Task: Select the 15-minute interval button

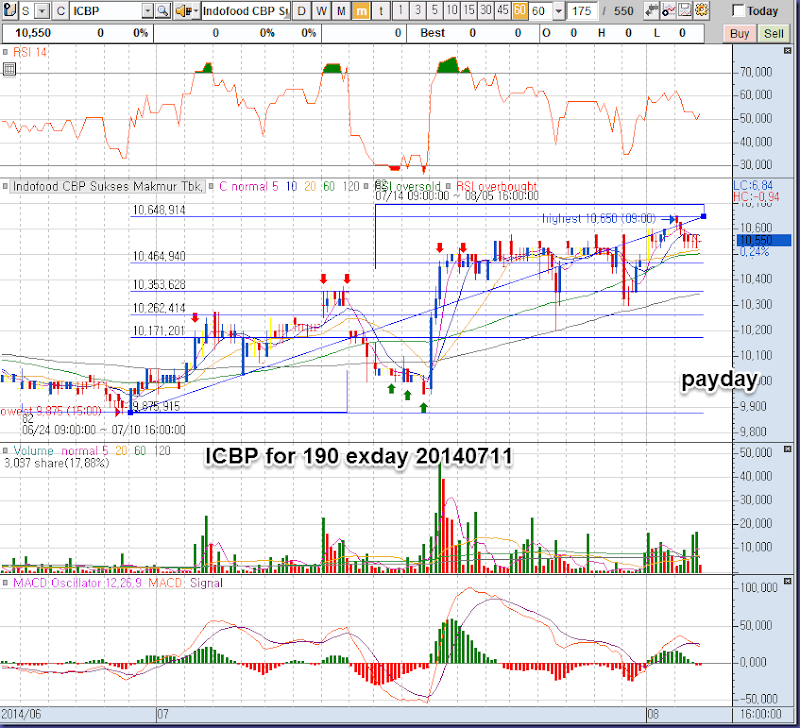Action: [469, 10]
